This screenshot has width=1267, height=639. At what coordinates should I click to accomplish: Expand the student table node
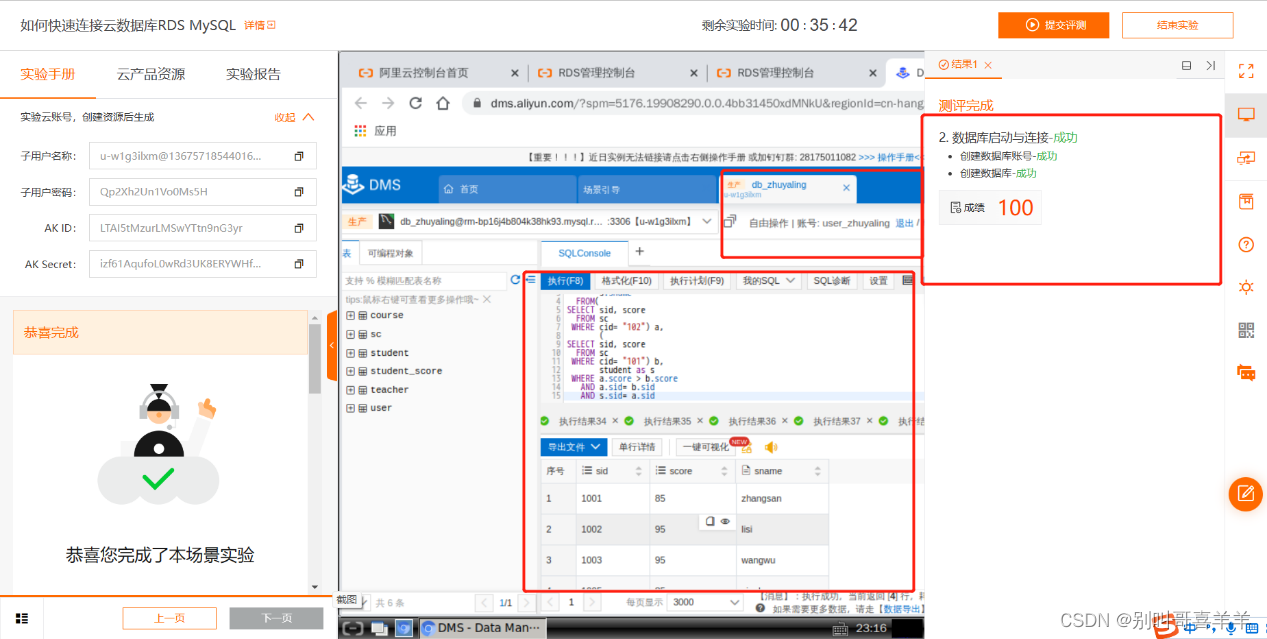pos(350,352)
